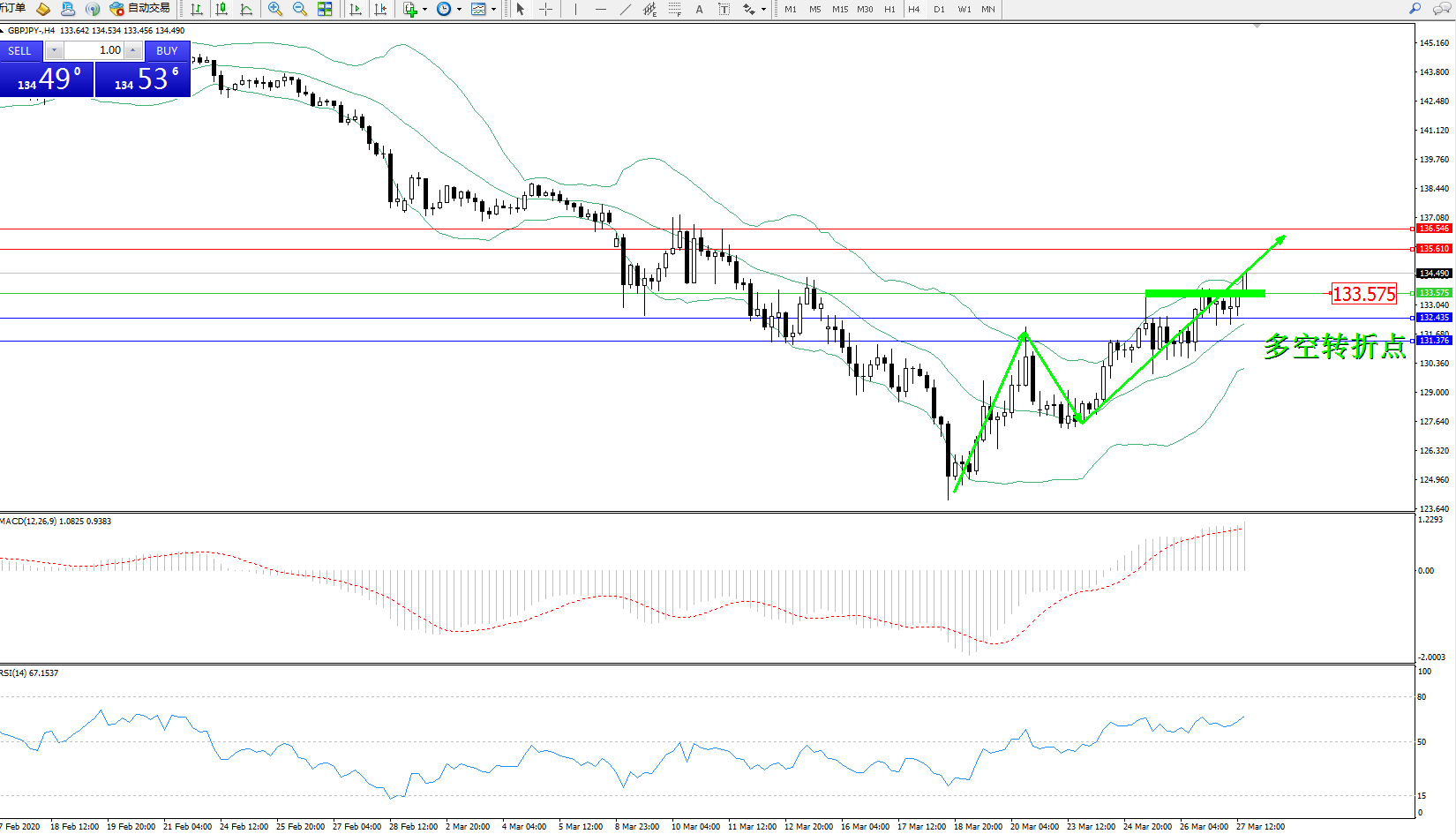The image size is (1456, 834).
Task: Switch to the M15 timeframe
Action: click(x=839, y=9)
